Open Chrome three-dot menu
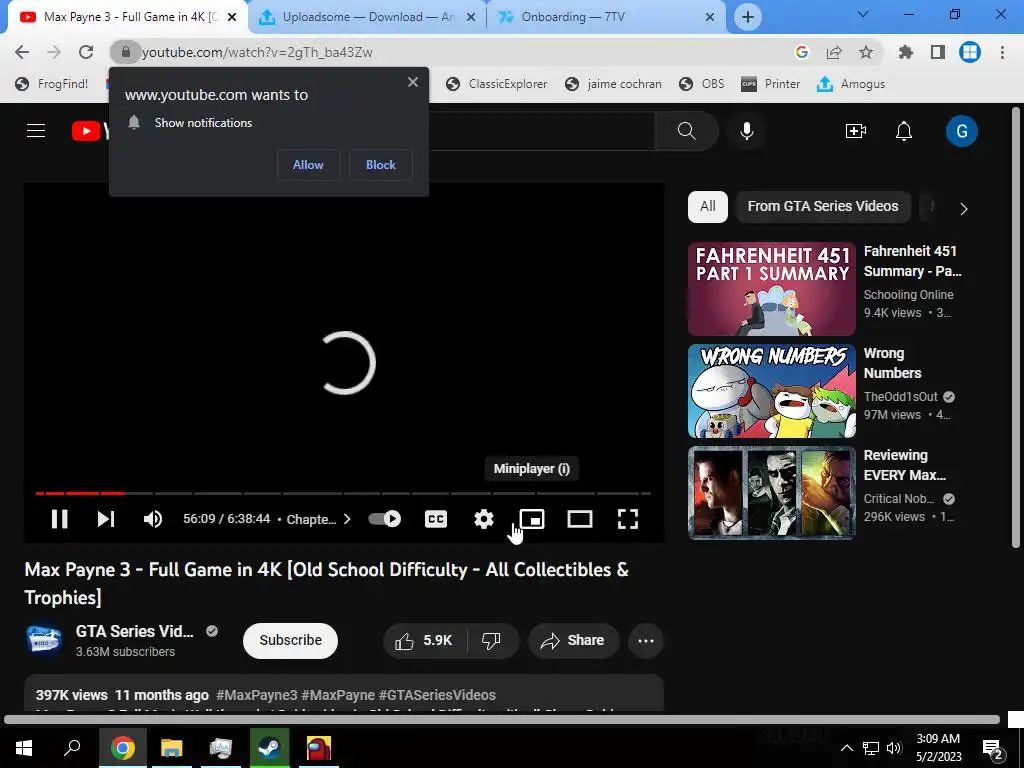 (x=1002, y=52)
